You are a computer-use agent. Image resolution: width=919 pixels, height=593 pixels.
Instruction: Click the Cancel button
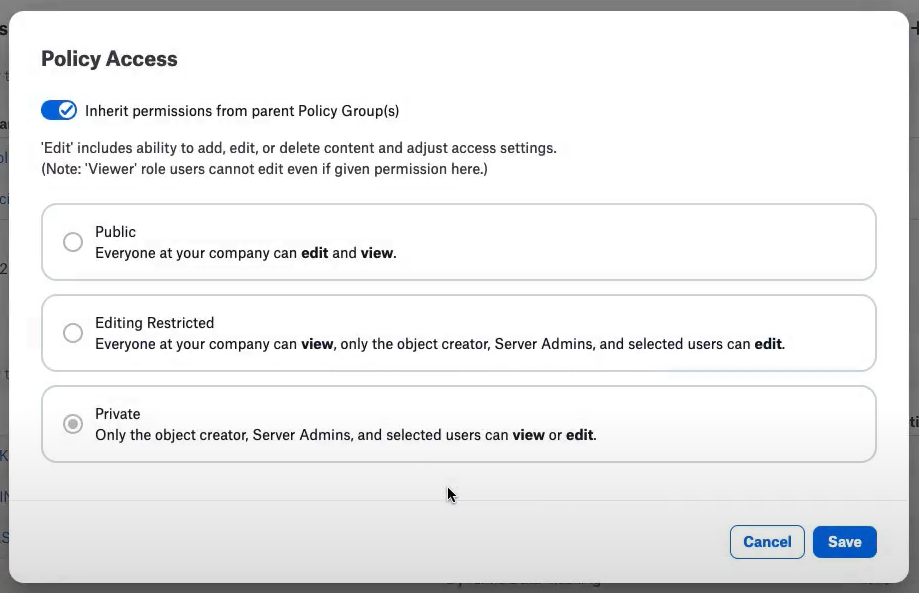(767, 542)
